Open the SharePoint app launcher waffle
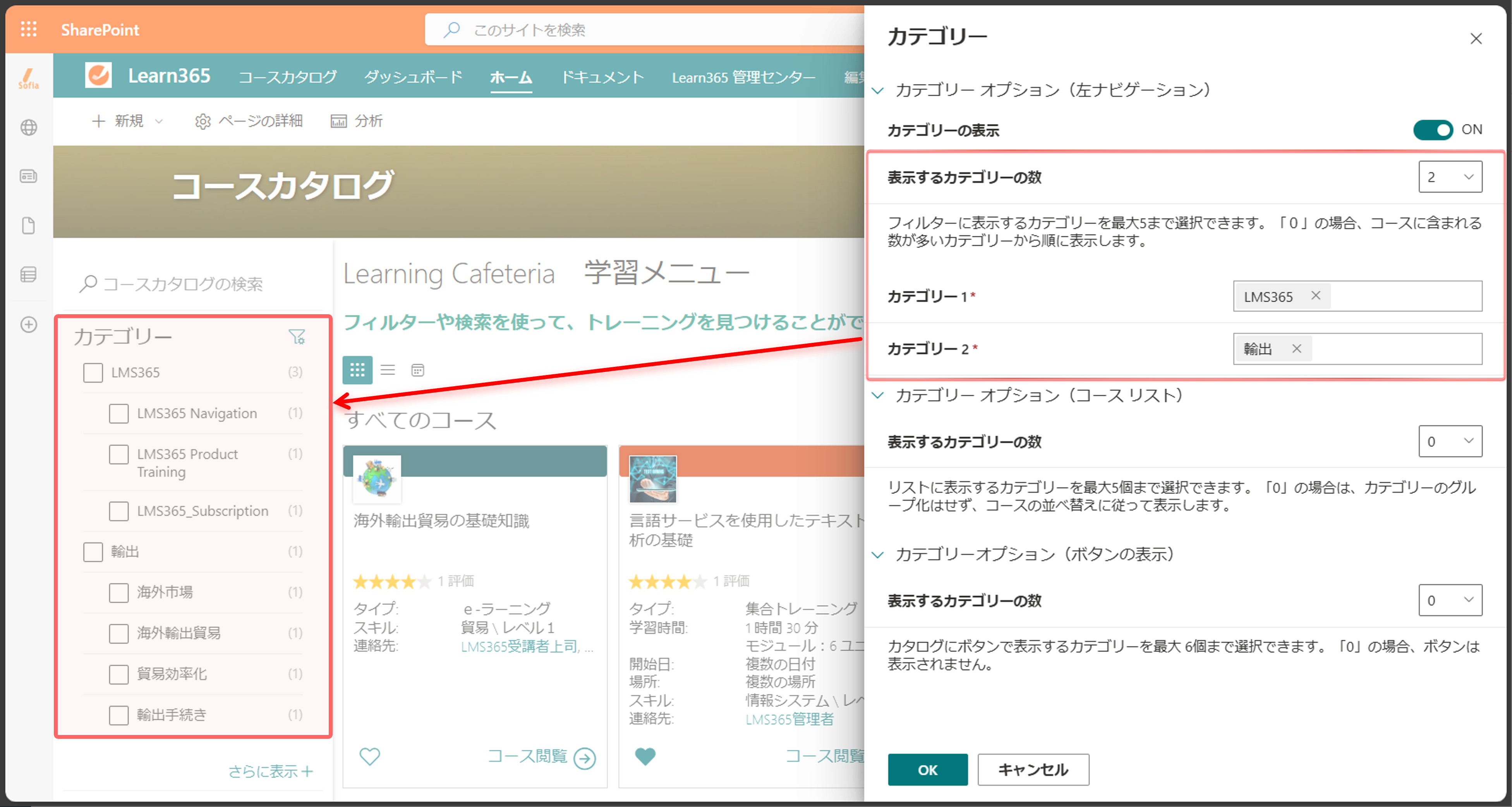The width and height of the screenshot is (1512, 807). [28, 29]
